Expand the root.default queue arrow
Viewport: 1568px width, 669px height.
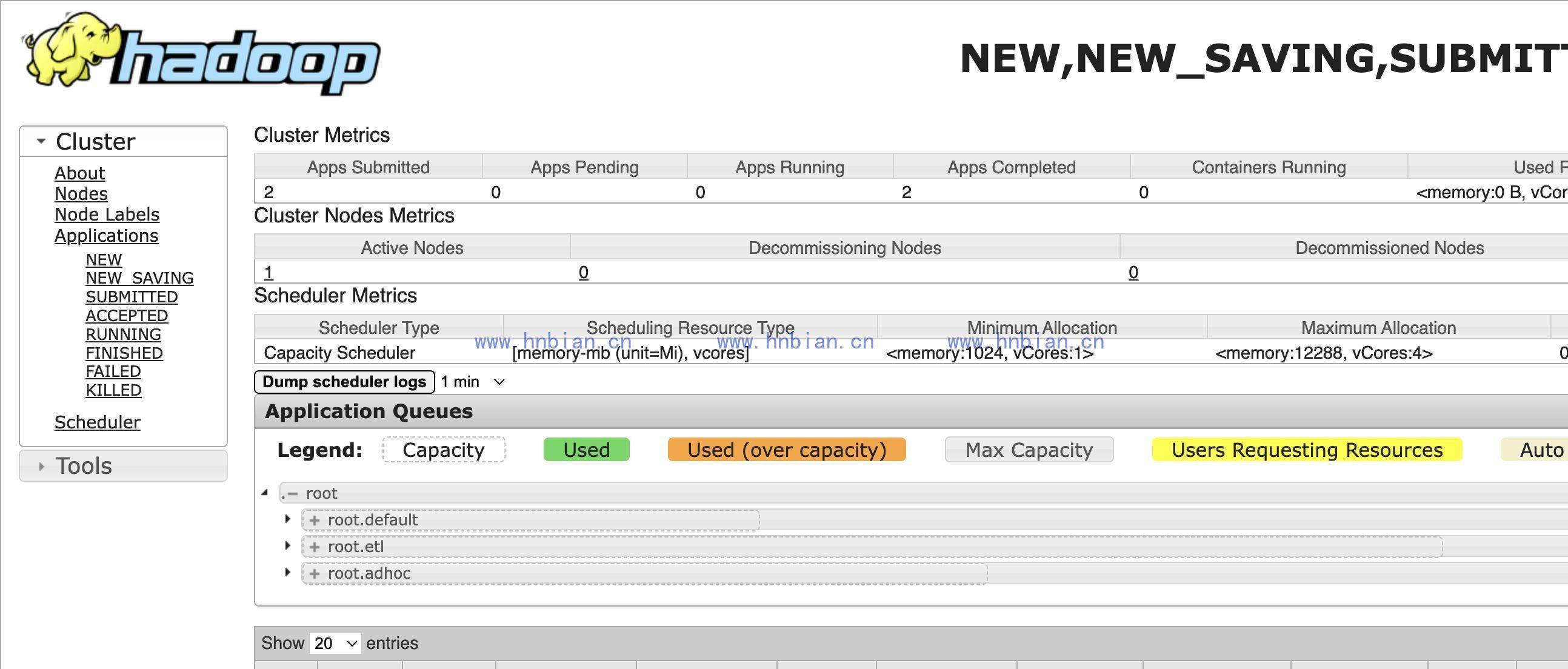[288, 519]
